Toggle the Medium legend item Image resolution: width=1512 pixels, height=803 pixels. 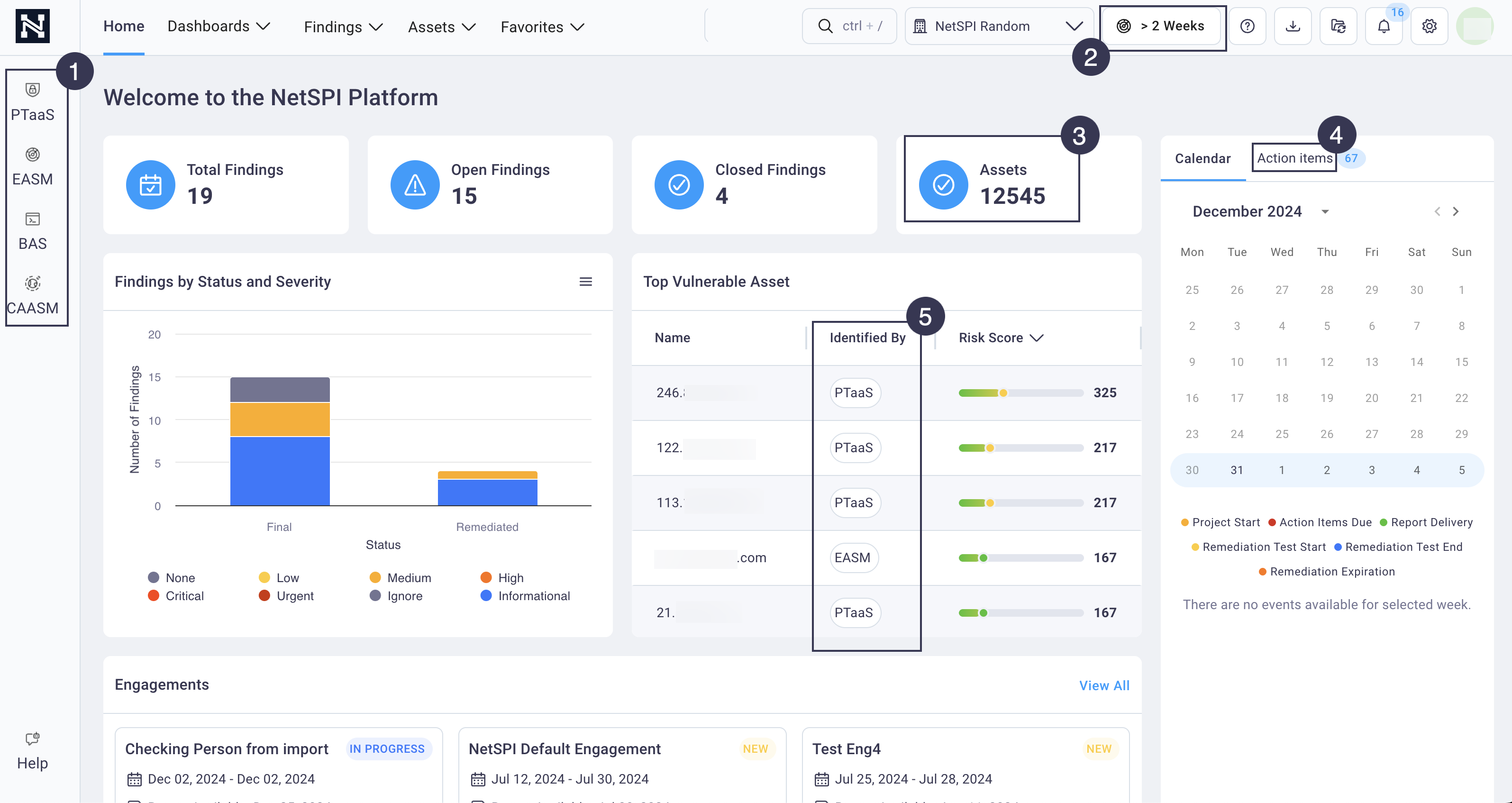(401, 577)
